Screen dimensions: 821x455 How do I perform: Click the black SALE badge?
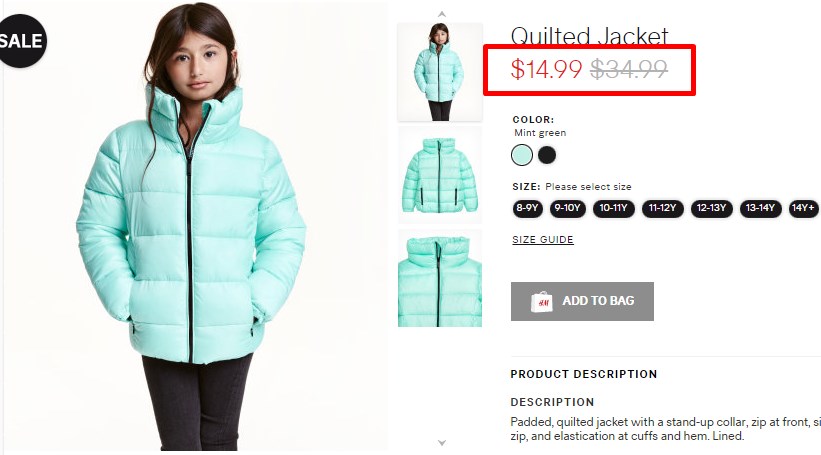click(21, 41)
